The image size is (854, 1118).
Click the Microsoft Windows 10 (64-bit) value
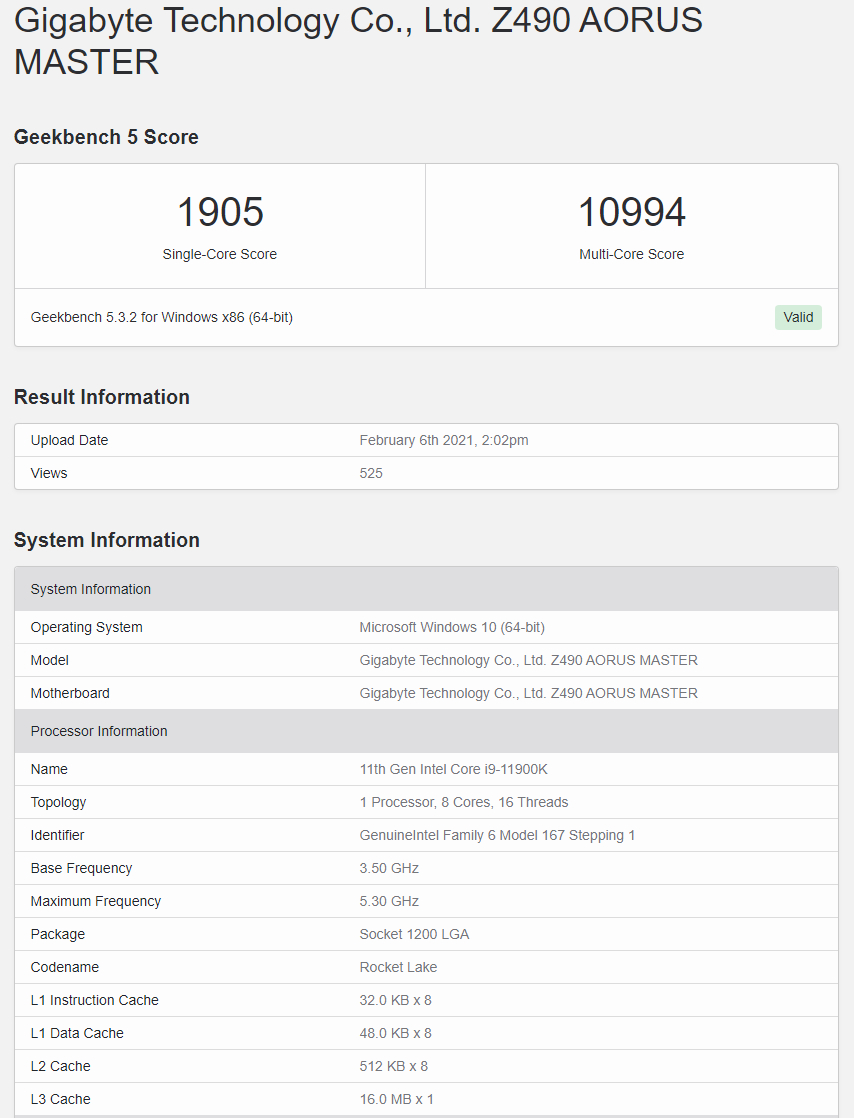coord(452,627)
